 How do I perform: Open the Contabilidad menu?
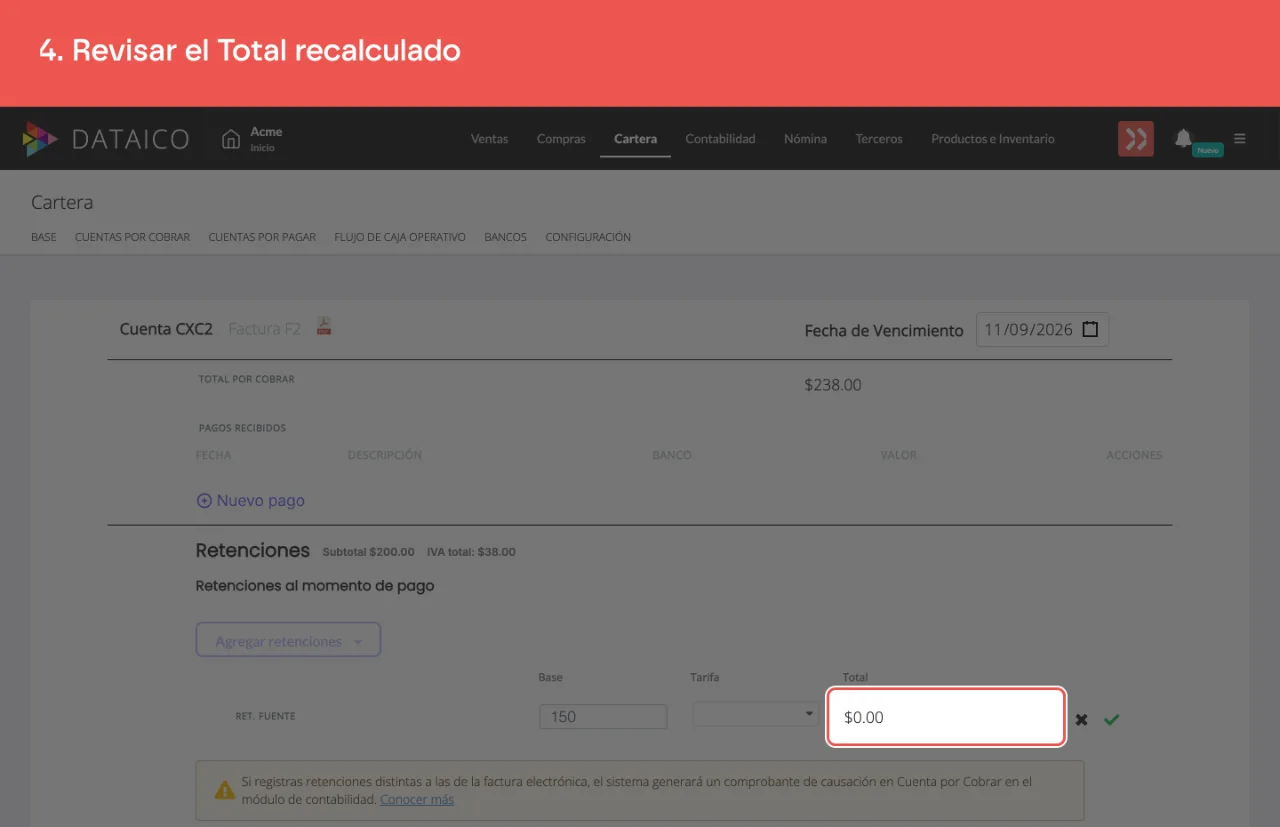(720, 139)
